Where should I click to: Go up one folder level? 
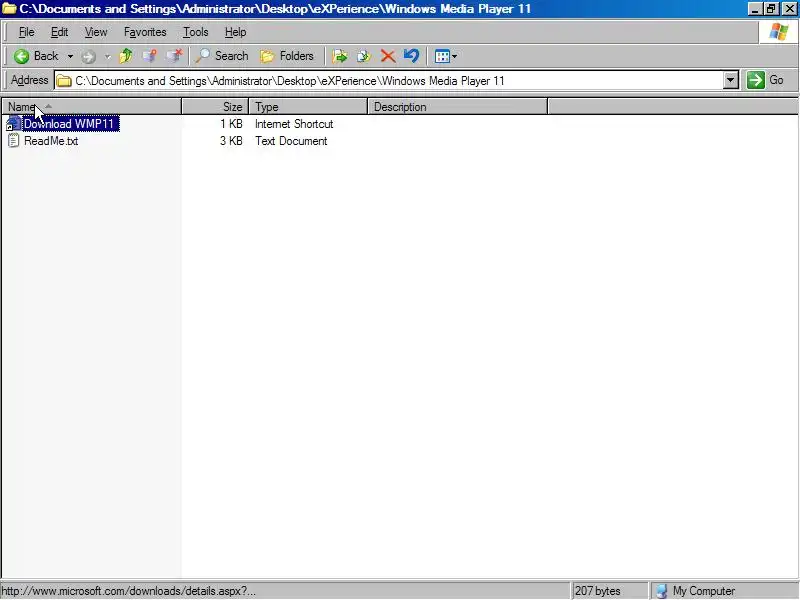point(126,56)
